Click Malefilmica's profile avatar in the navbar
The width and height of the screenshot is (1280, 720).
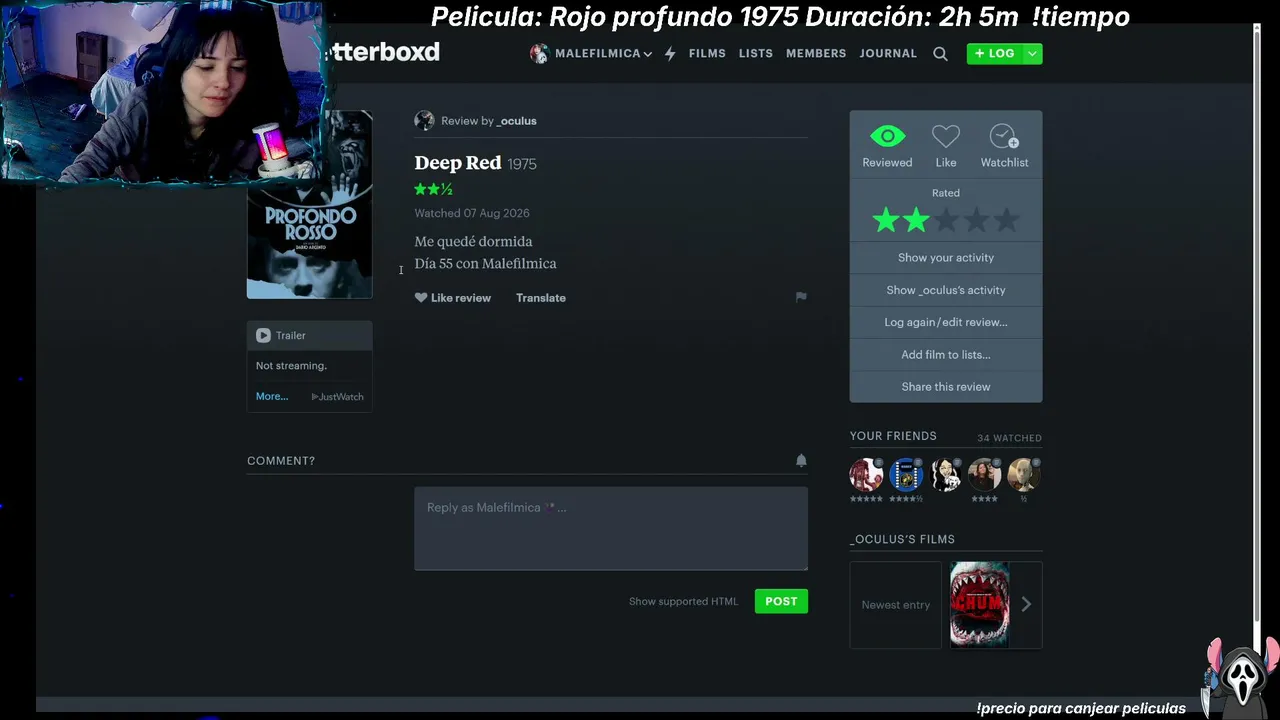(x=539, y=54)
